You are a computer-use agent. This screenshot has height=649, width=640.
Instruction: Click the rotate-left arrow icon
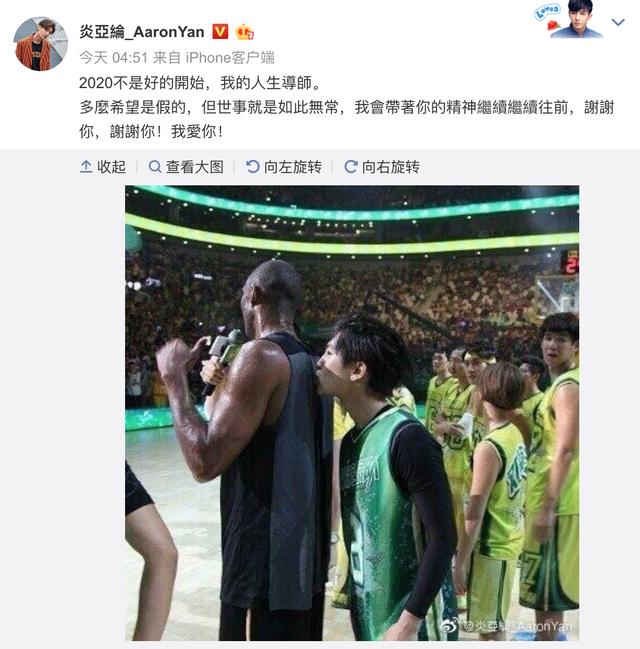253,167
